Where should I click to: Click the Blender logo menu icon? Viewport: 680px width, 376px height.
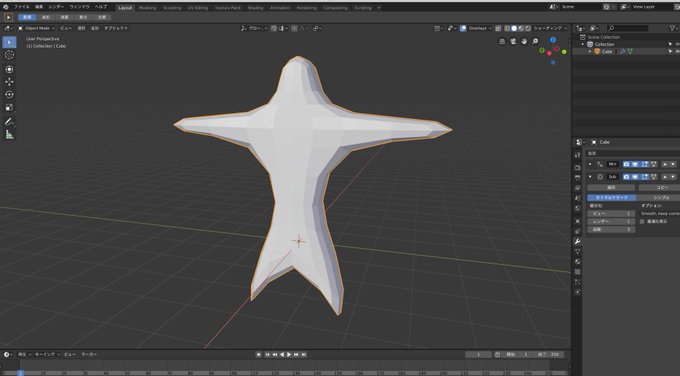pyautogui.click(x=6, y=7)
